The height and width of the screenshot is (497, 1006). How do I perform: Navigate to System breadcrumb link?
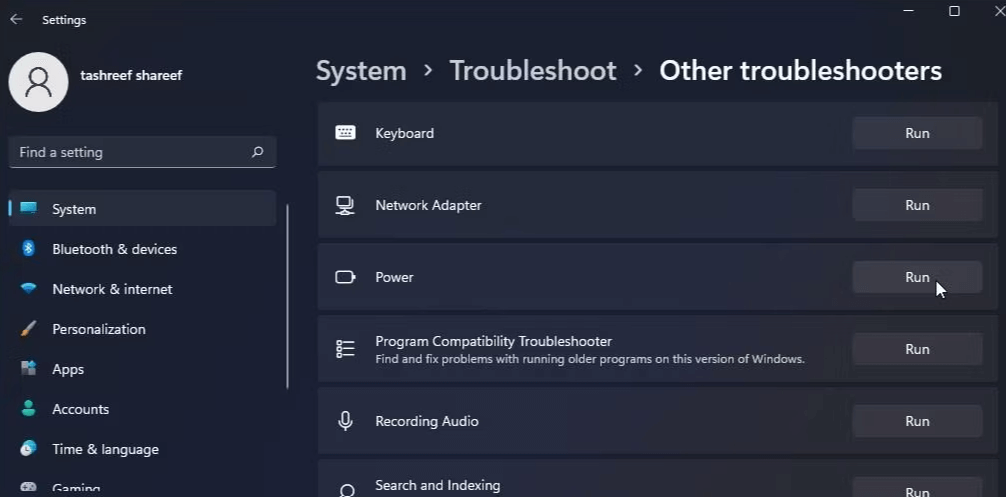[x=361, y=71]
